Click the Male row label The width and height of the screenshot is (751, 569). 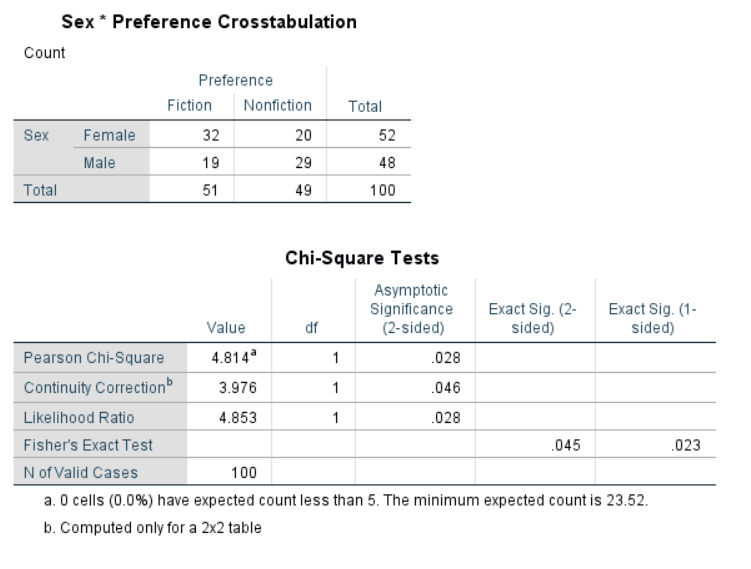100,162
